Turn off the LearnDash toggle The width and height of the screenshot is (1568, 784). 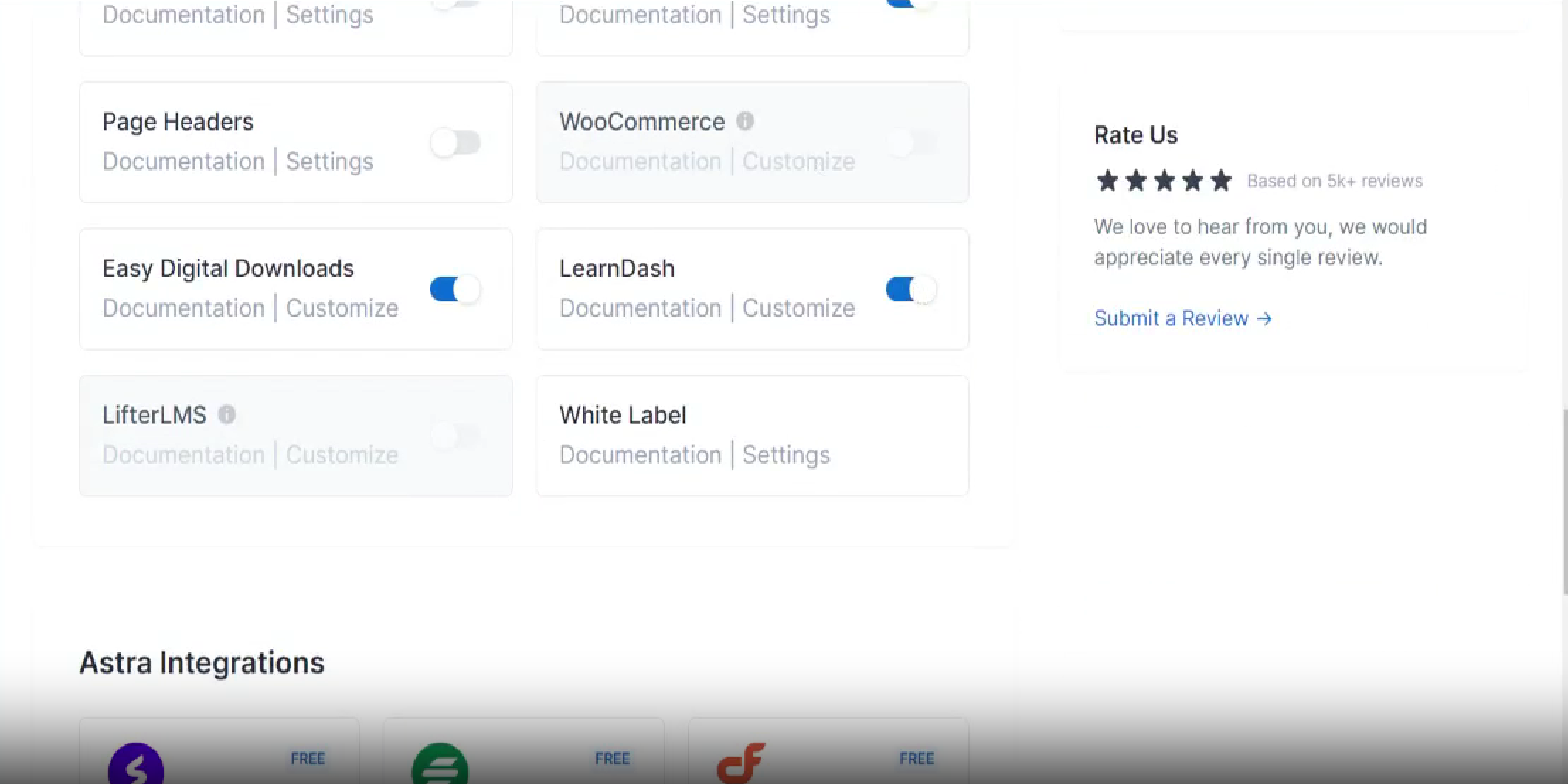[911, 289]
